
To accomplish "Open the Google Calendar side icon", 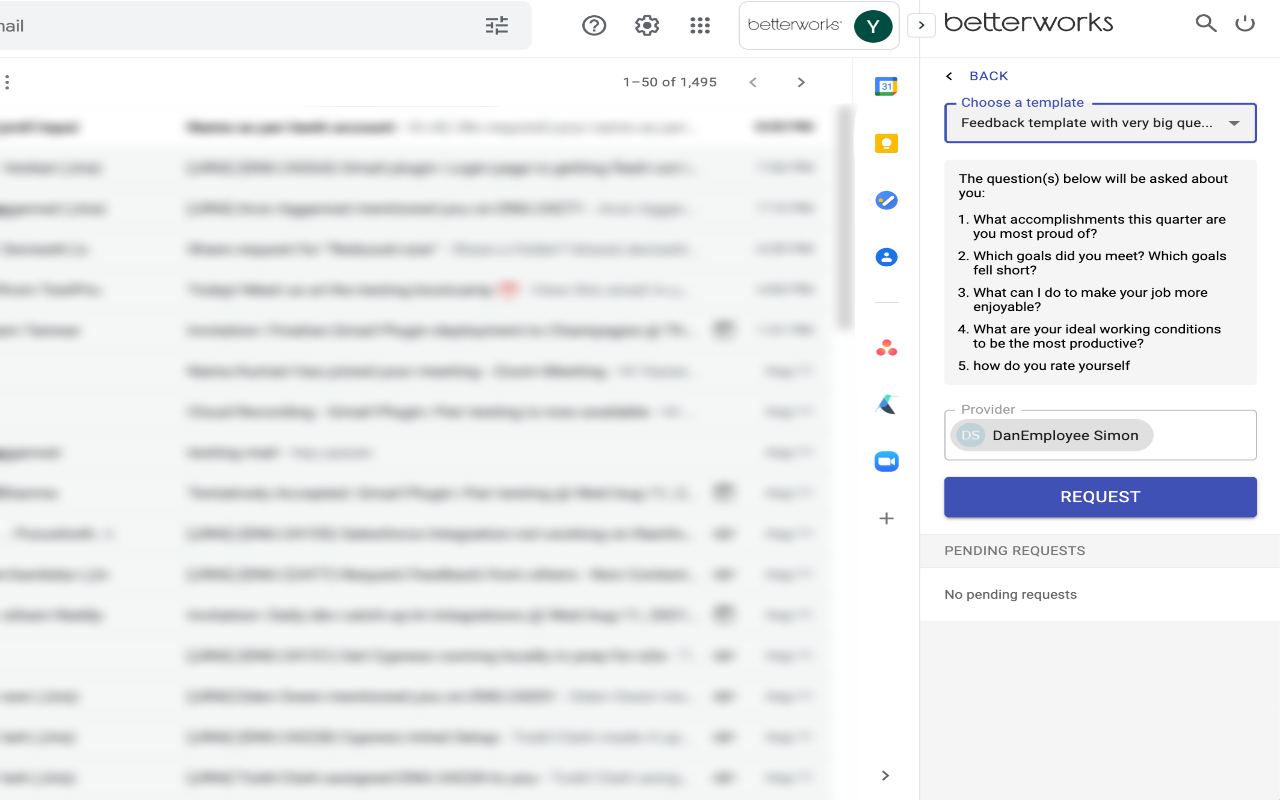I will point(886,87).
